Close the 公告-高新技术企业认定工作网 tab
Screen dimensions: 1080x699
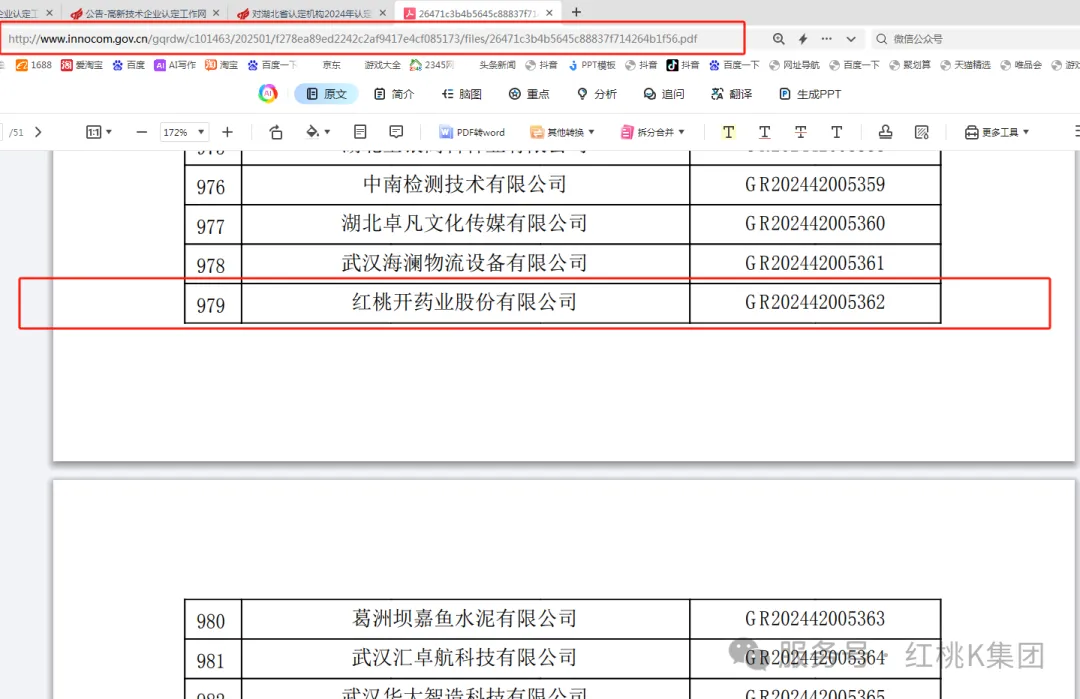click(216, 13)
